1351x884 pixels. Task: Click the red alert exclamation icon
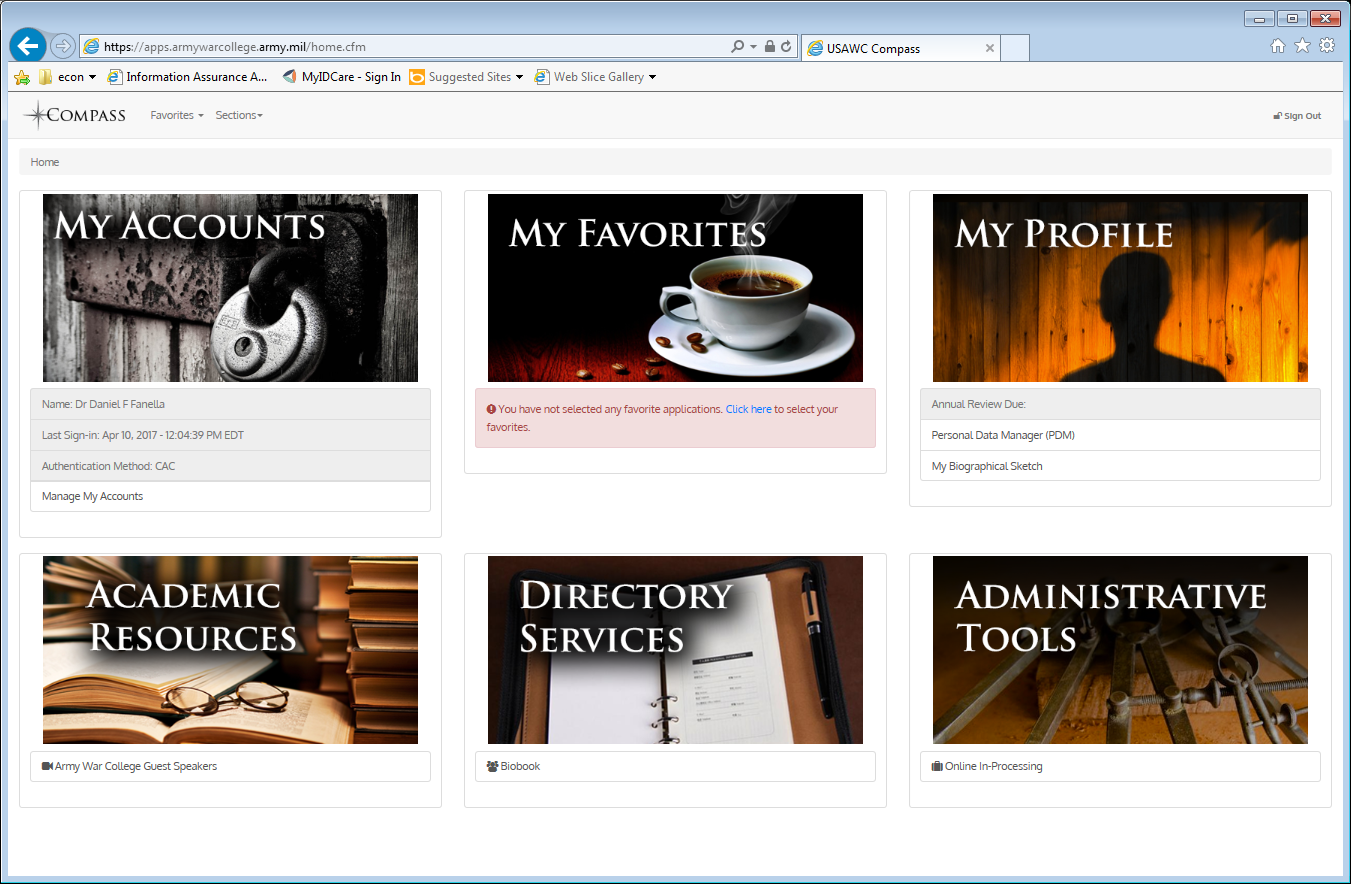click(x=491, y=409)
